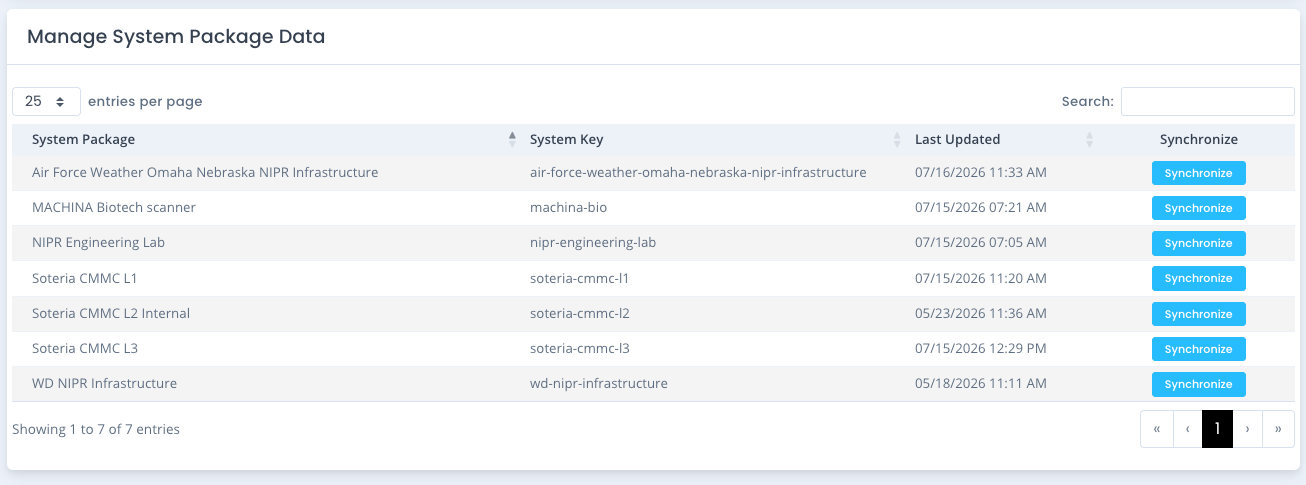This screenshot has height=485, width=1306.
Task: Select NIPR Engineering Lab row name
Action: 98,242
